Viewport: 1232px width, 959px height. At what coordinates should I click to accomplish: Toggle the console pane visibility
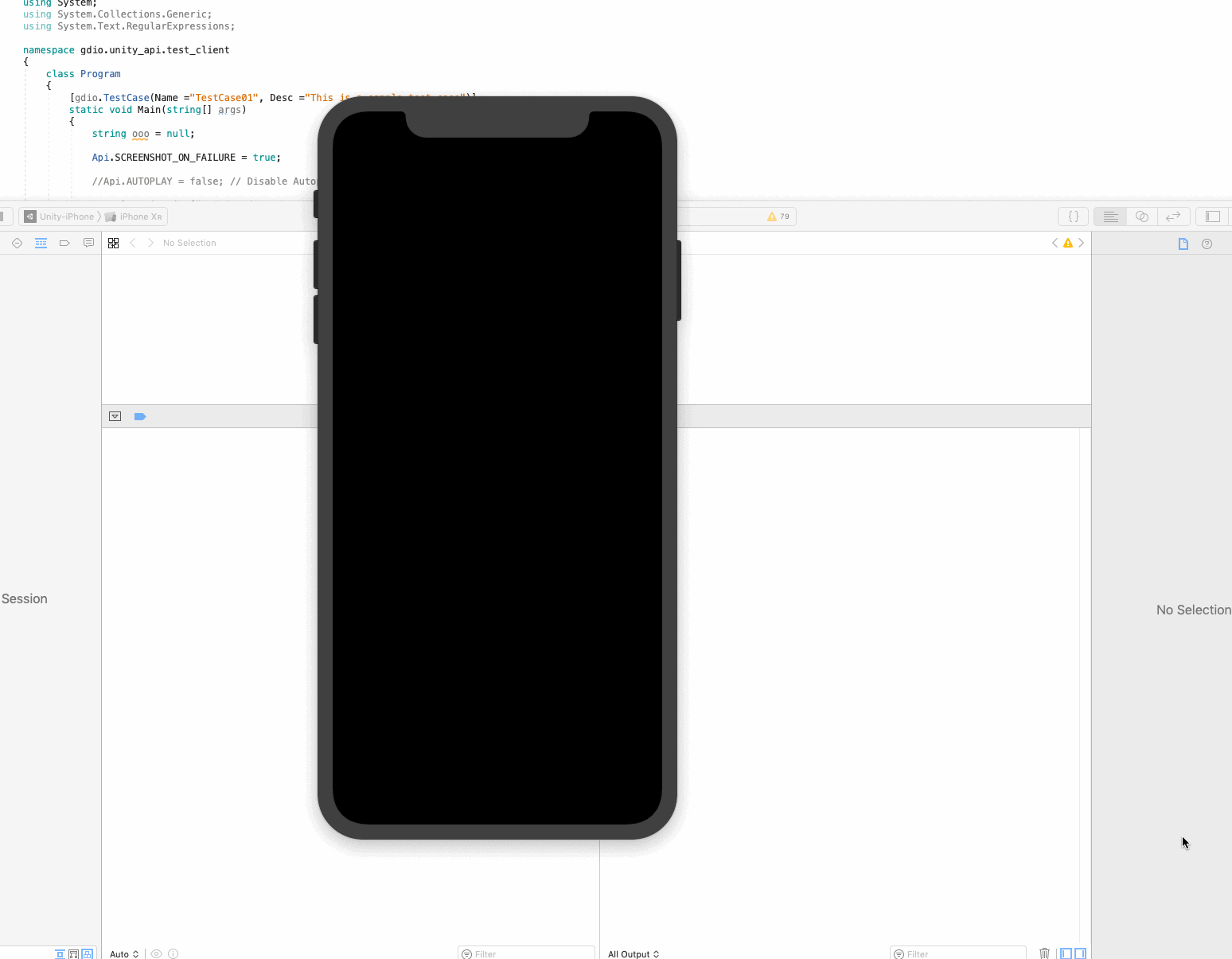[x=1080, y=953]
